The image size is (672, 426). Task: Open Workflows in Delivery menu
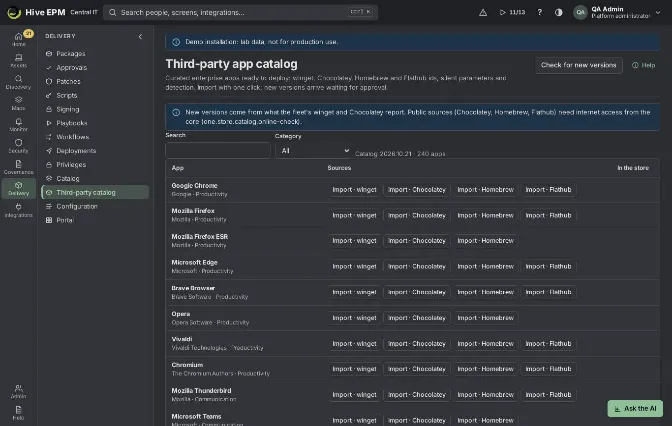95,137
